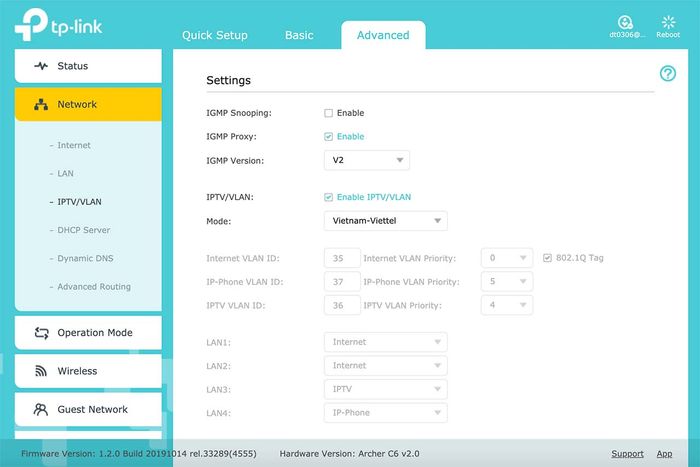Viewport: 700px width, 467px height.
Task: Open the help question mark icon
Action: [668, 73]
